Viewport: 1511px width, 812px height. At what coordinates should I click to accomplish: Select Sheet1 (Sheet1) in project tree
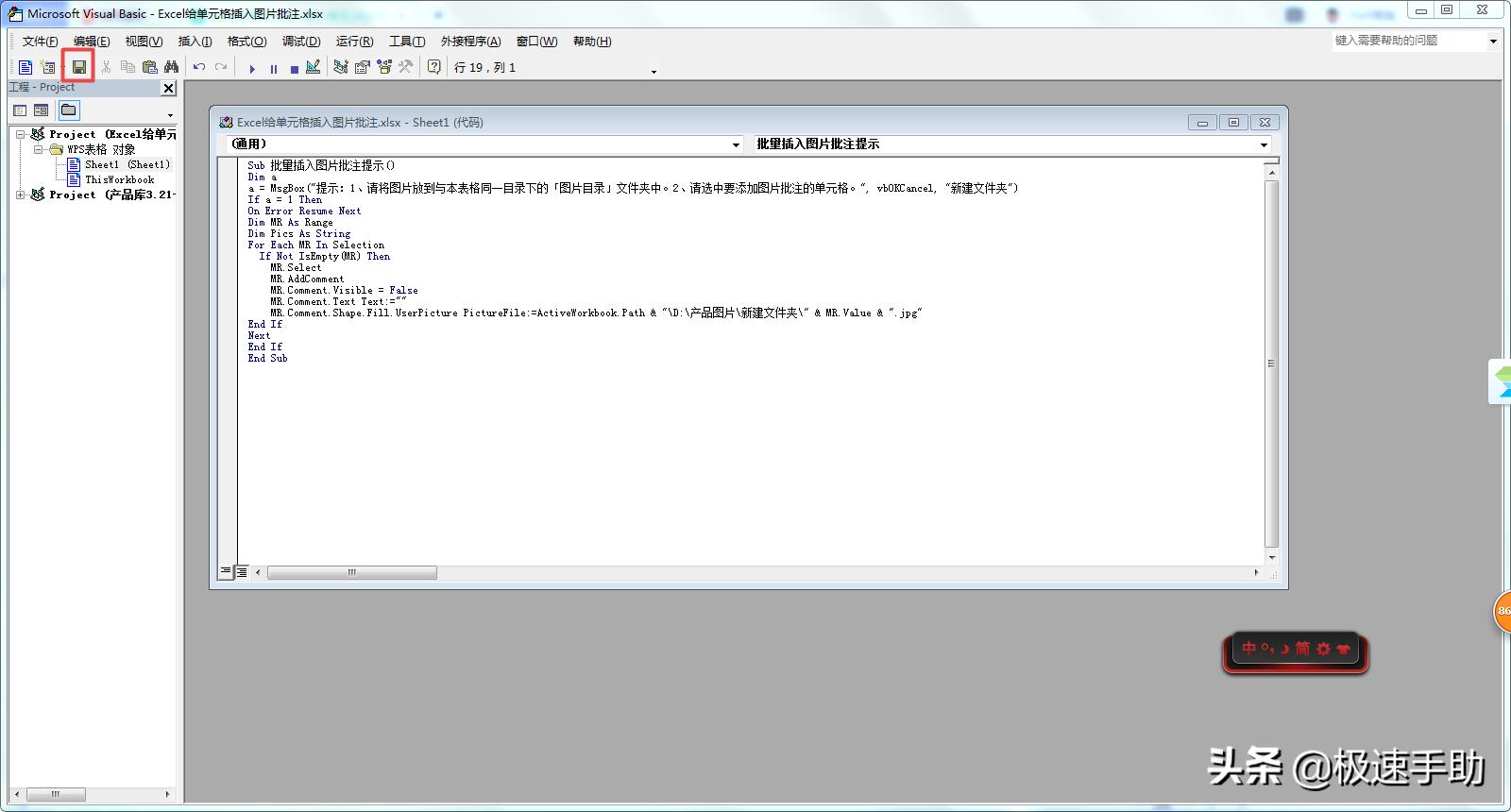pyautogui.click(x=127, y=164)
